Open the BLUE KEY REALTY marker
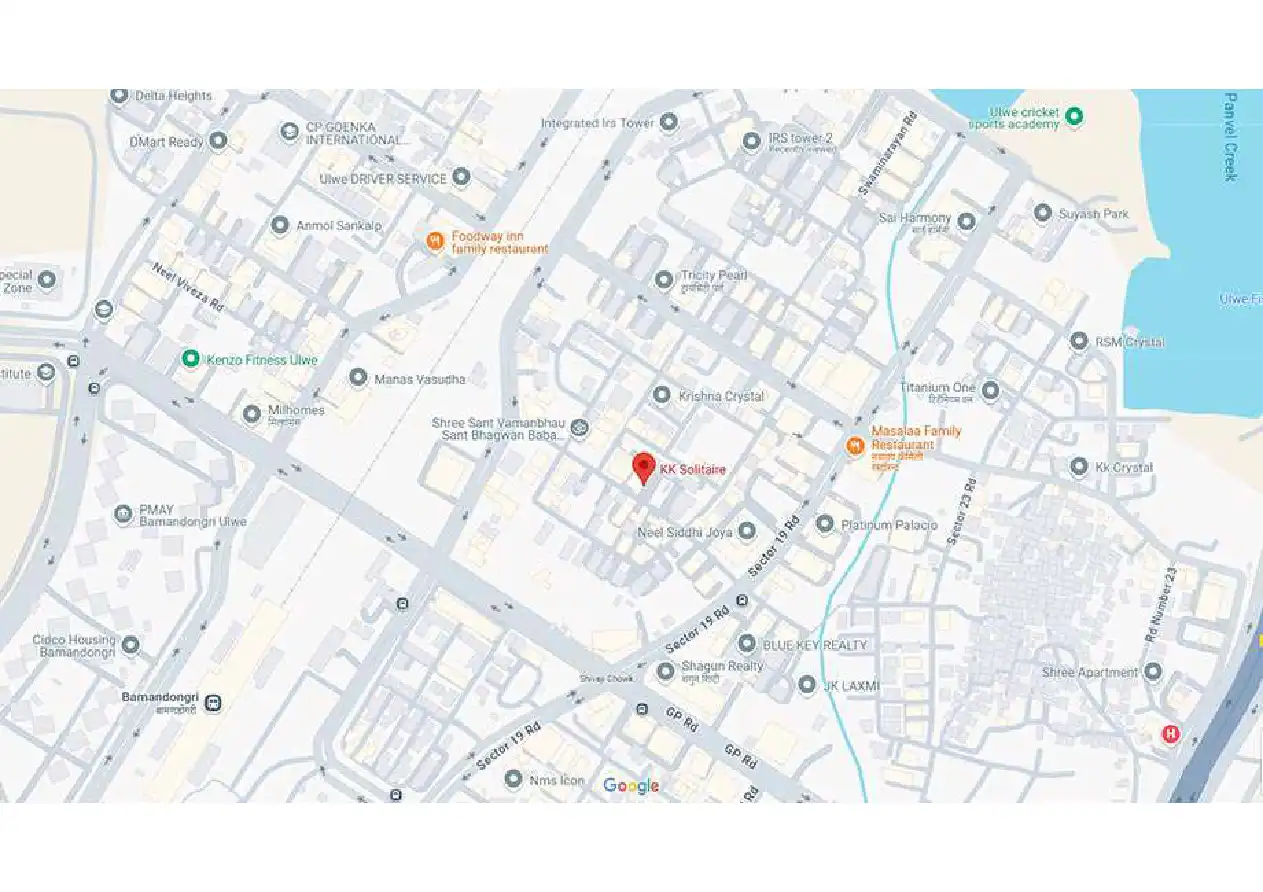The image size is (1263, 892). point(747,643)
